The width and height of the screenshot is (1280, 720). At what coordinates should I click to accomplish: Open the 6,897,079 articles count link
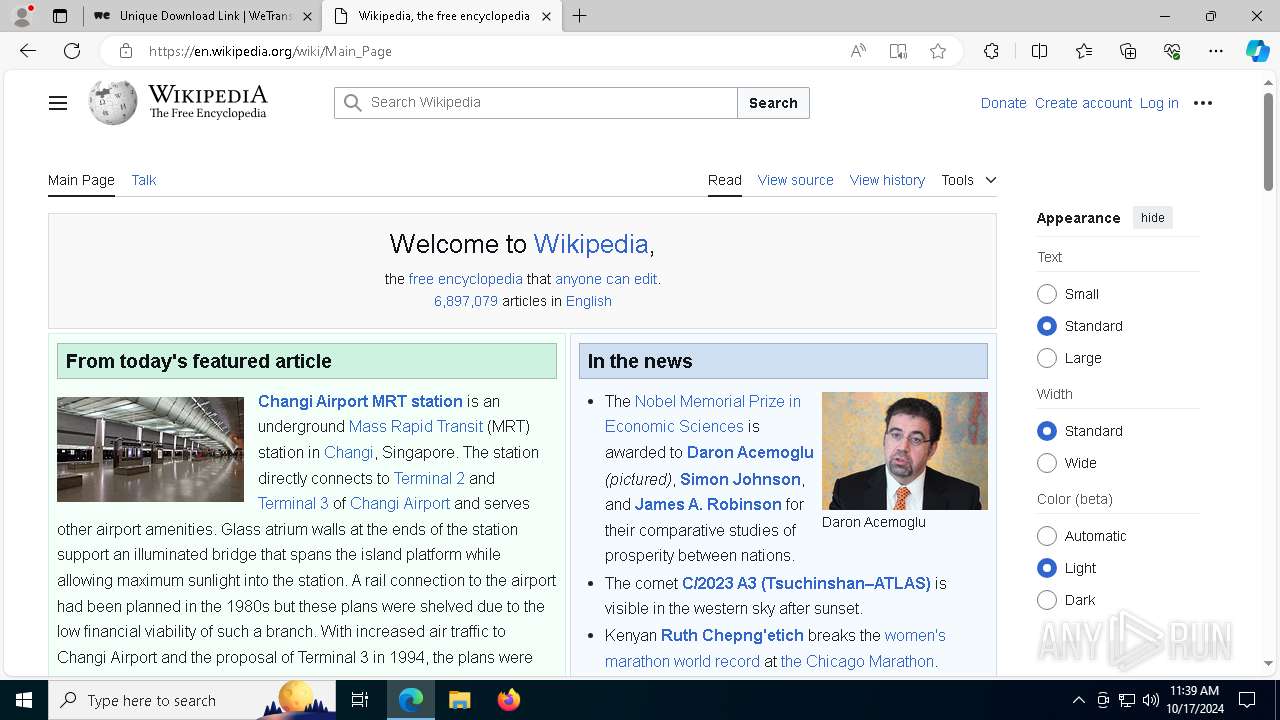[x=465, y=301]
